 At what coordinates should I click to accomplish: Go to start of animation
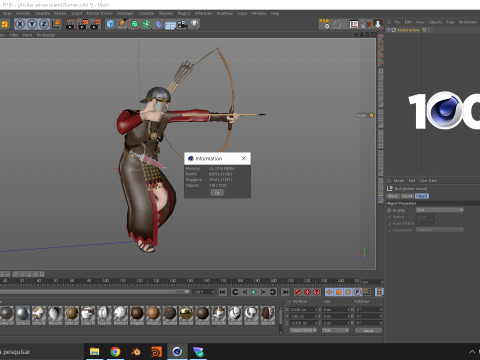222,292
